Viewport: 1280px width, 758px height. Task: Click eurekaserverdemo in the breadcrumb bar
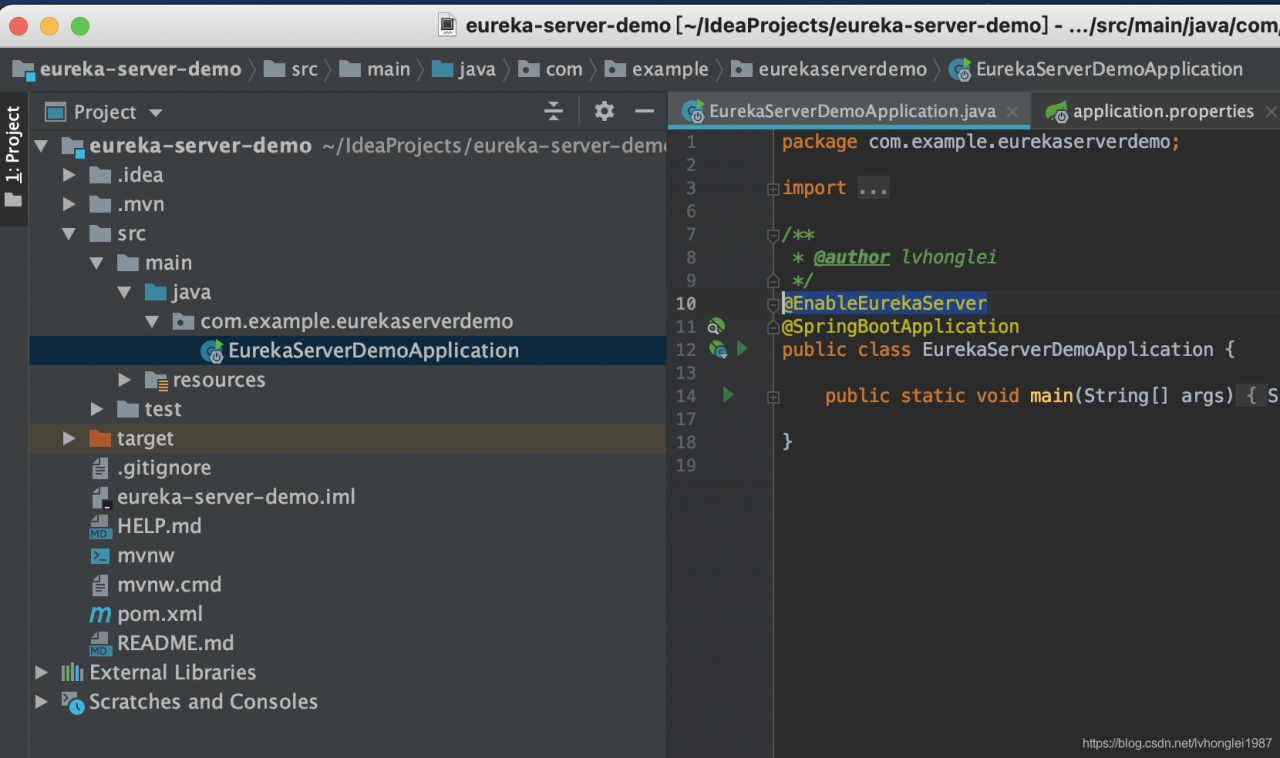[x=830, y=69]
